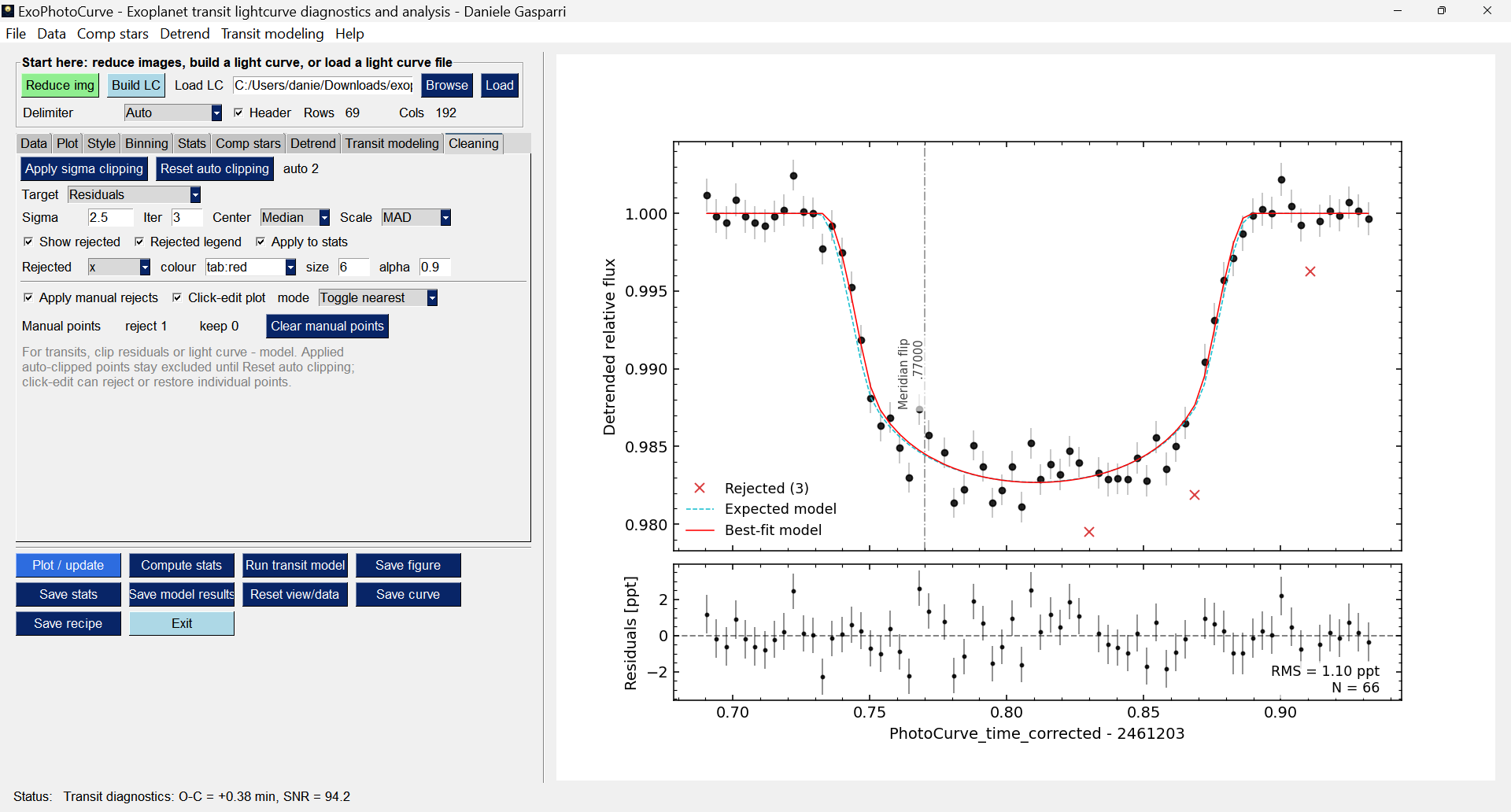Toggle Apply manual rejects checkbox
This screenshot has height=812, width=1511.
(28, 298)
